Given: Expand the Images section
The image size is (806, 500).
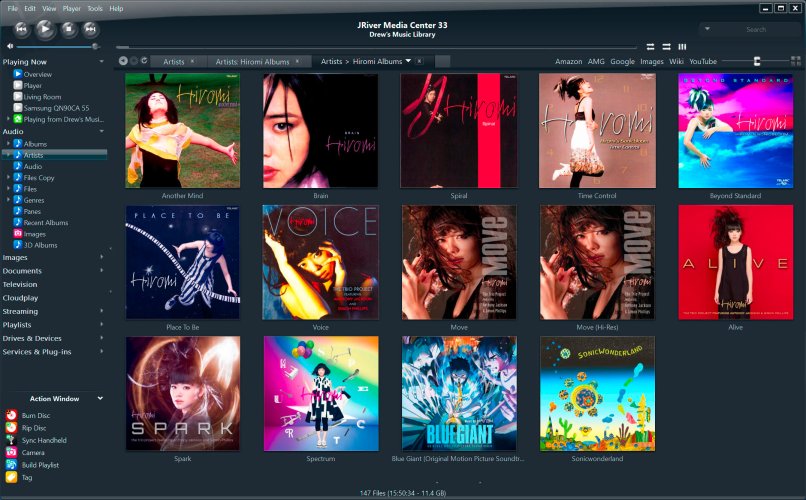Looking at the screenshot, I should (x=101, y=257).
